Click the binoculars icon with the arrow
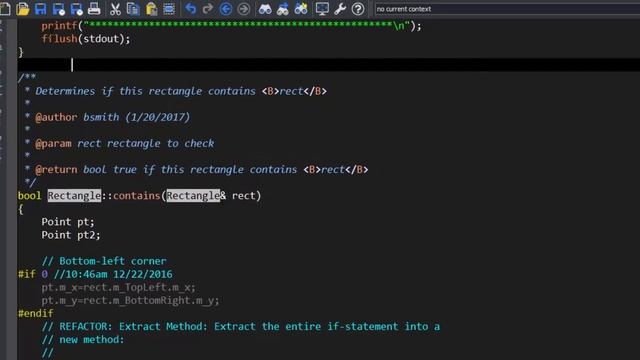 click(283, 9)
